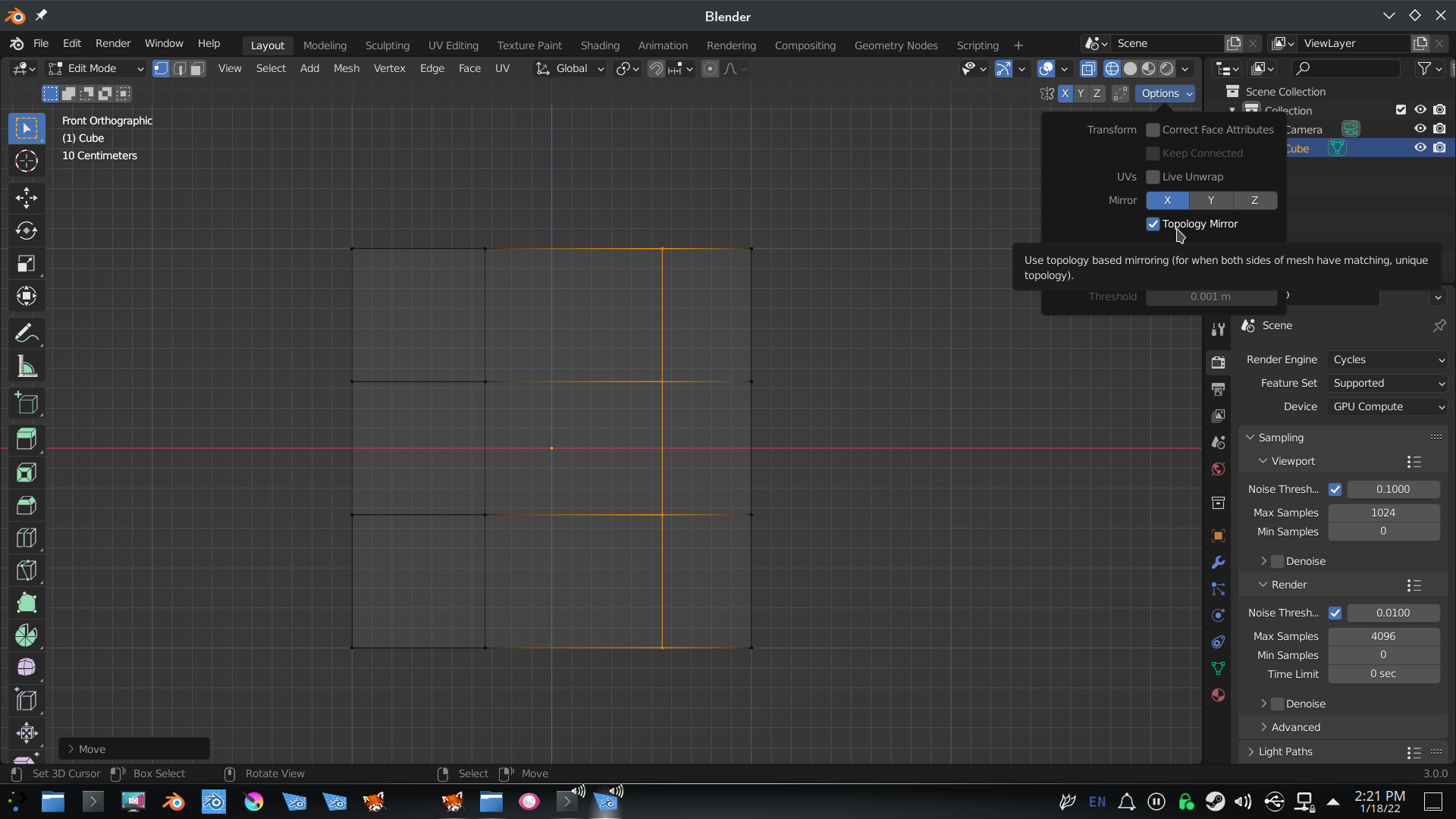Hide the Camera with its eye toggle

(x=1419, y=128)
